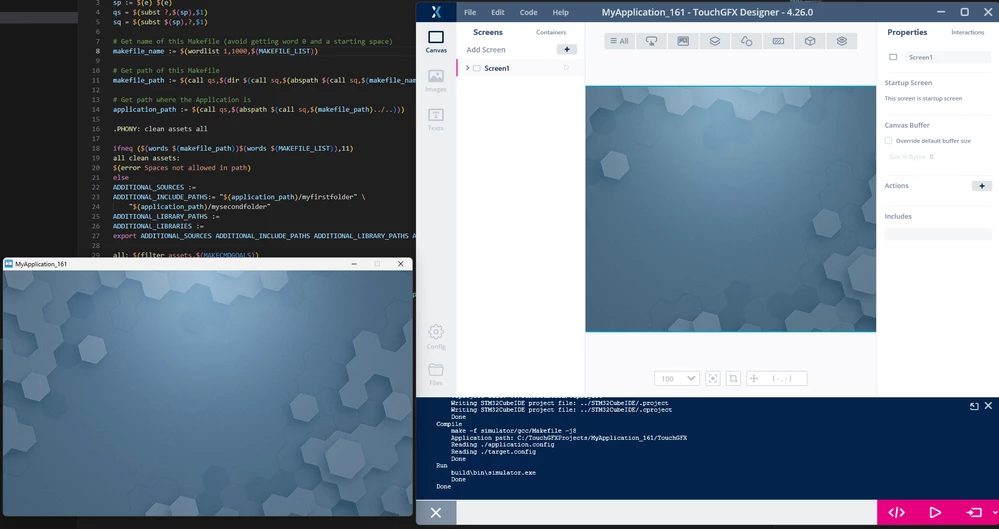Open the Texts sidebar section
Image resolution: width=999 pixels, height=529 pixels.
tap(436, 119)
